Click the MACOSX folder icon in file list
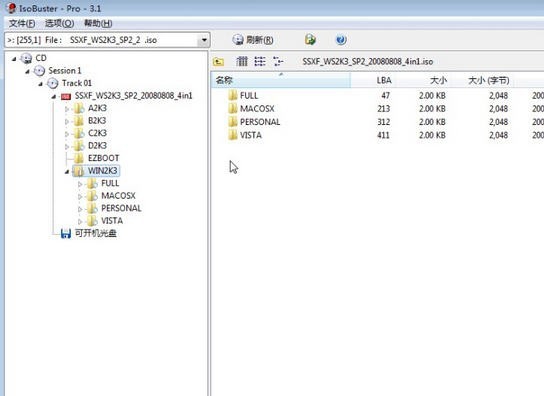 [233, 109]
